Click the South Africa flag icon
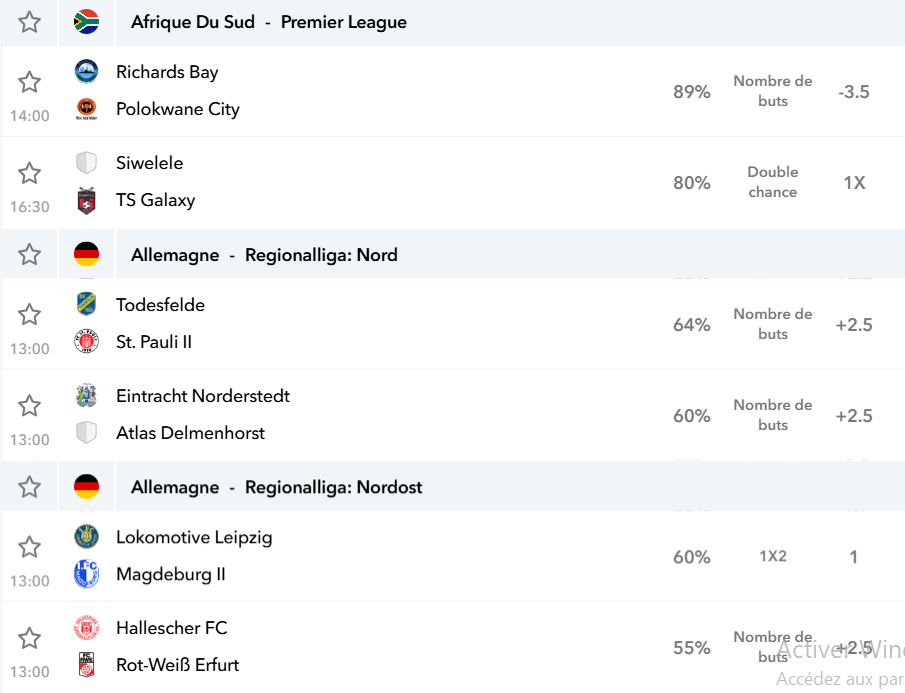The image size is (905, 693). point(87,22)
